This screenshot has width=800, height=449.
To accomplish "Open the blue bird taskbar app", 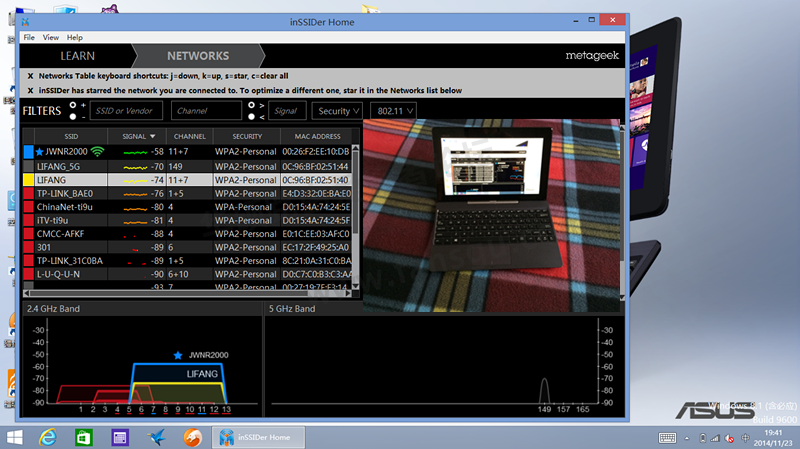I will (157, 437).
